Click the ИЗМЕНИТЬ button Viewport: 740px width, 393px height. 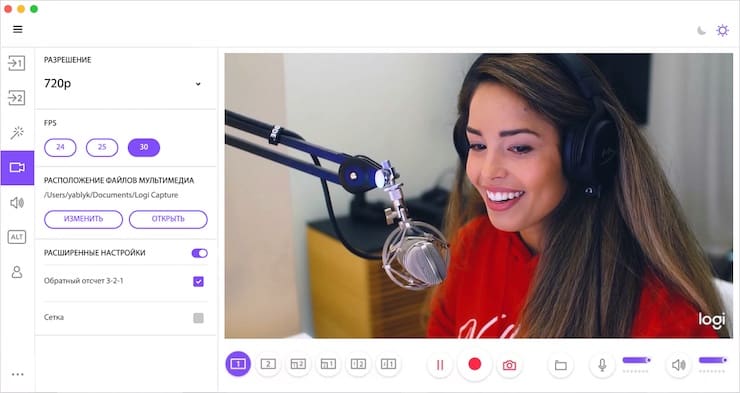[x=83, y=219]
